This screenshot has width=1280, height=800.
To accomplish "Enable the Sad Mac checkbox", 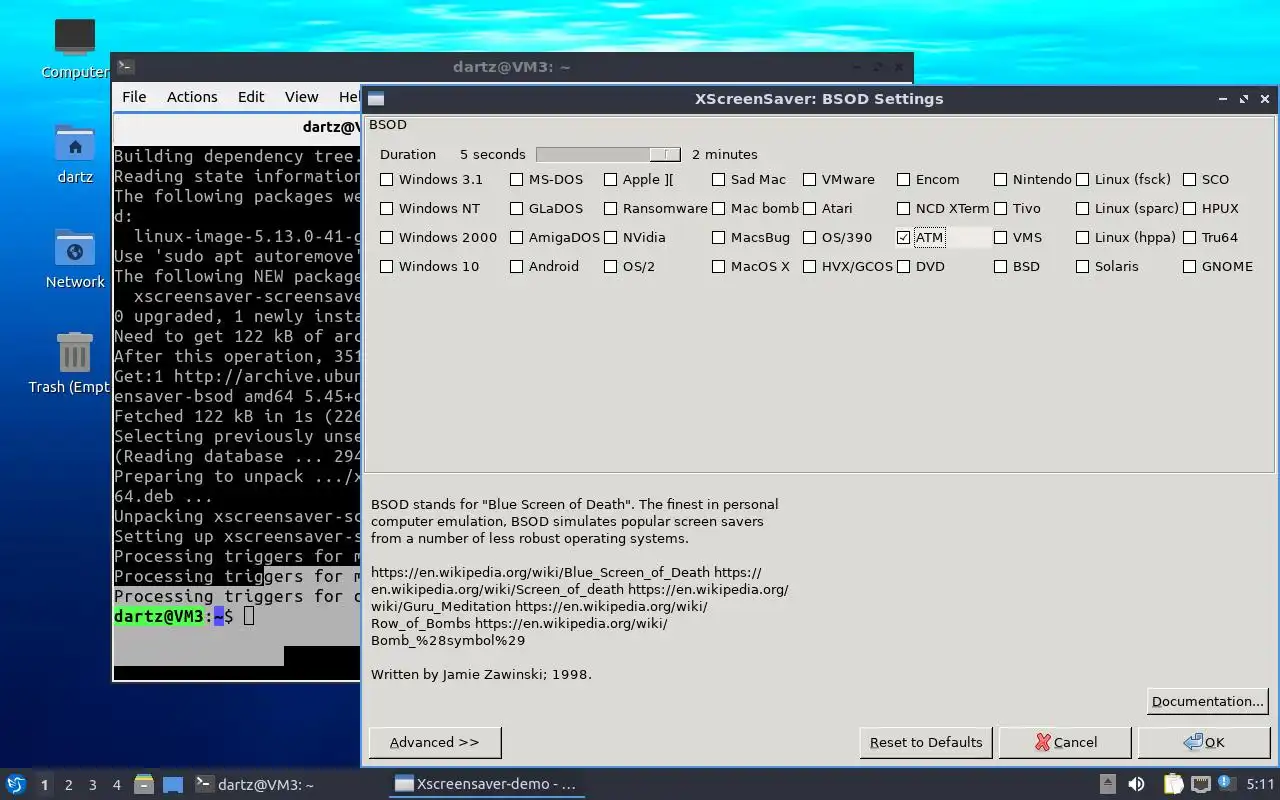I will click(x=718, y=180).
